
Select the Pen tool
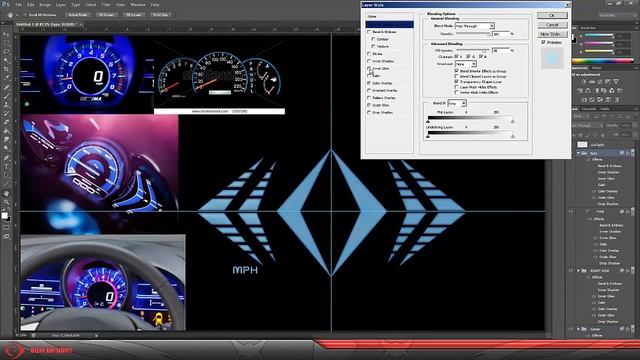click(x=6, y=158)
